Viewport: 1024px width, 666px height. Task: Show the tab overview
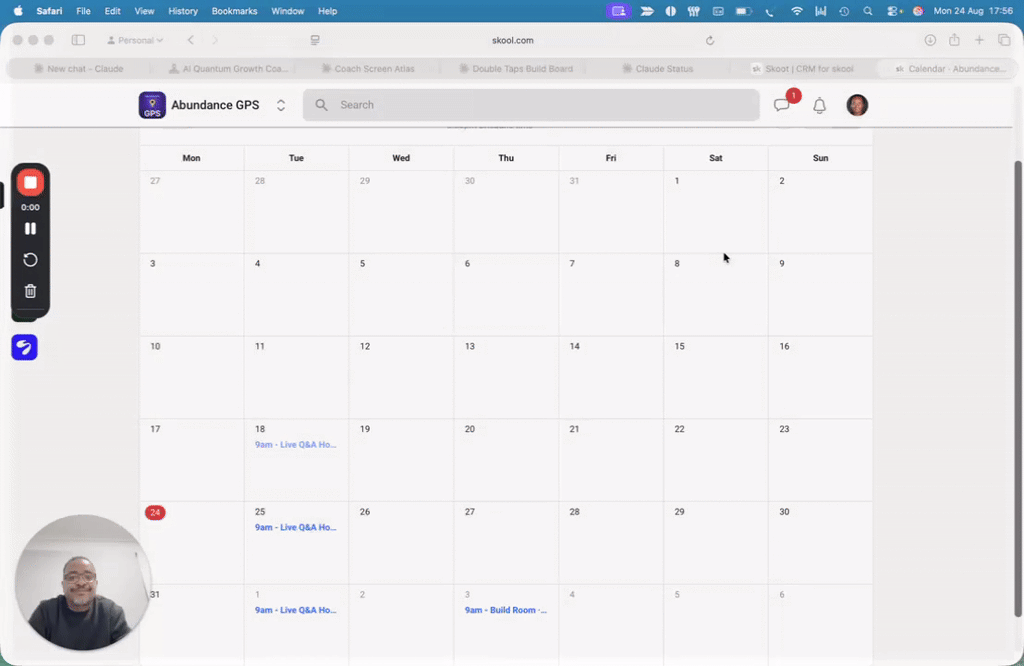[x=1004, y=40]
